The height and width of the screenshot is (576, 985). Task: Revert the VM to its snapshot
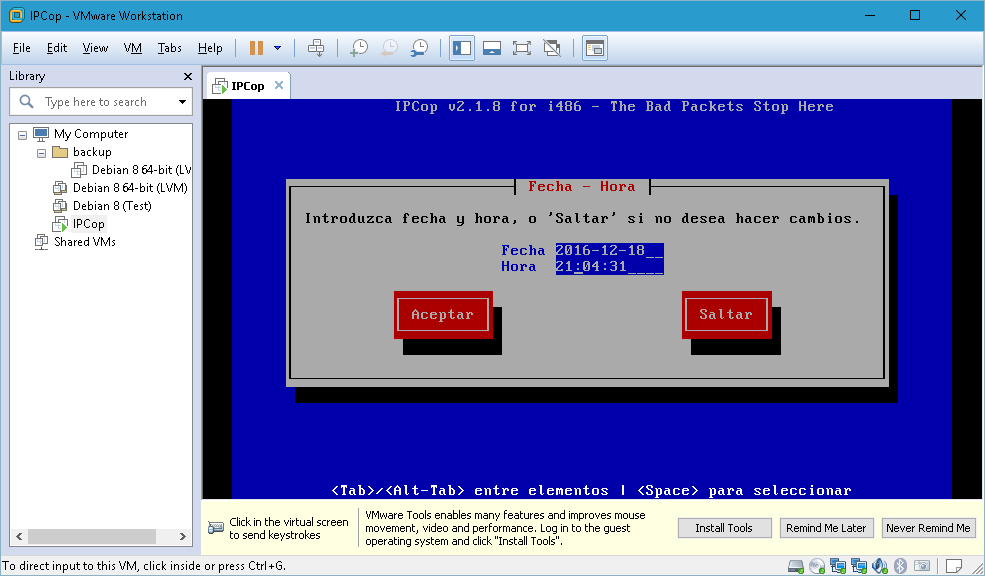(389, 47)
